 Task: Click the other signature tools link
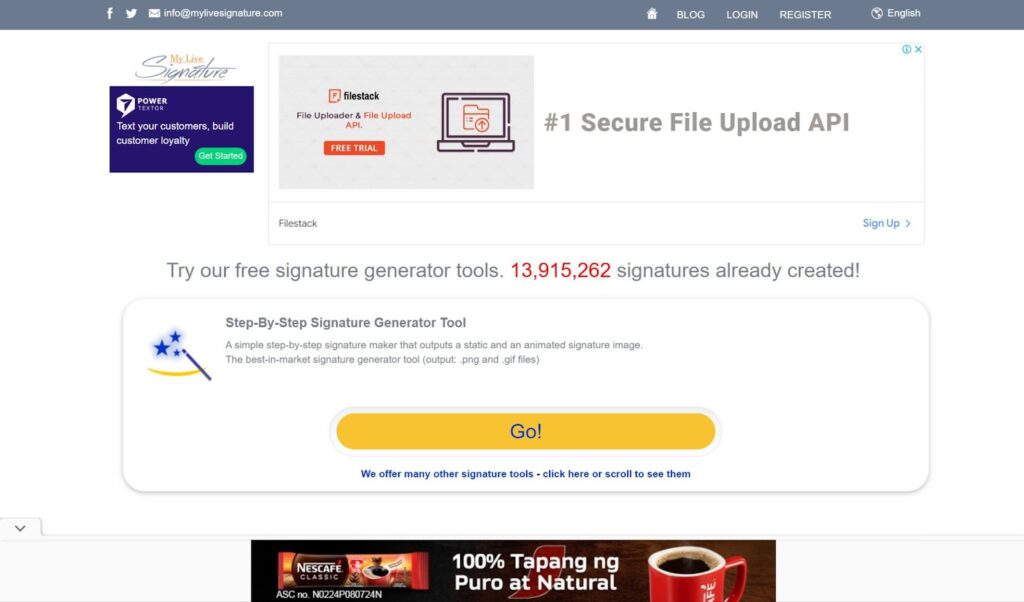point(526,474)
